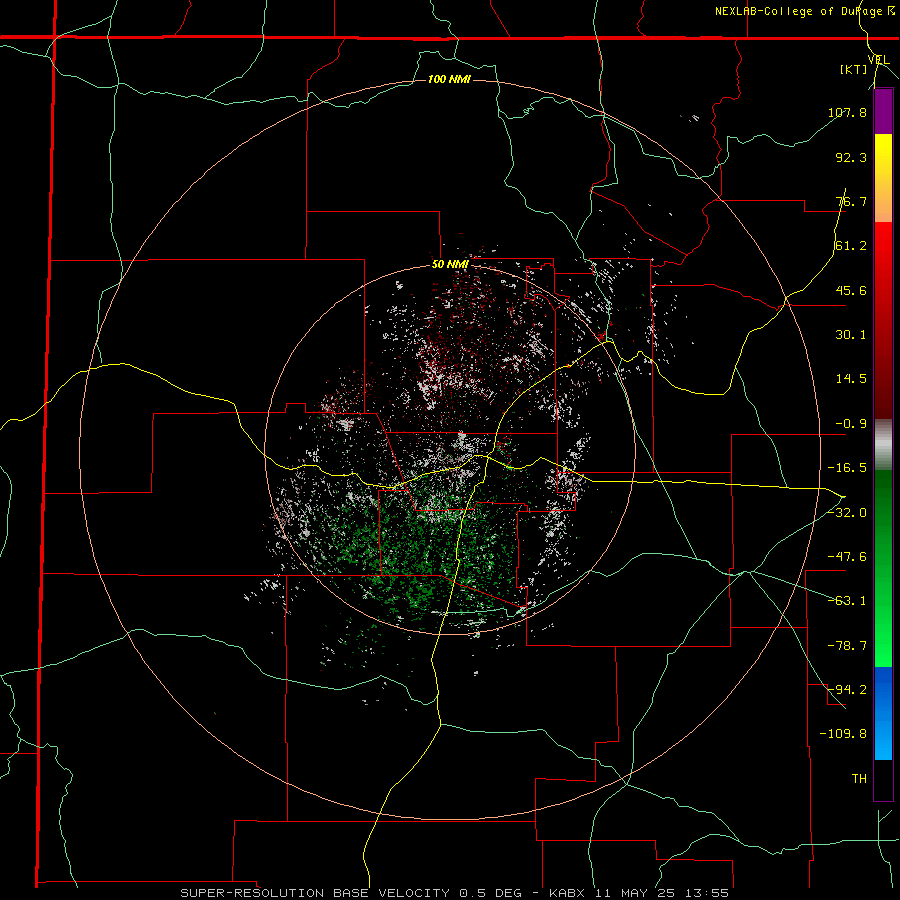Click the 92.3 legend value
900x900 pixels.
[851, 157]
